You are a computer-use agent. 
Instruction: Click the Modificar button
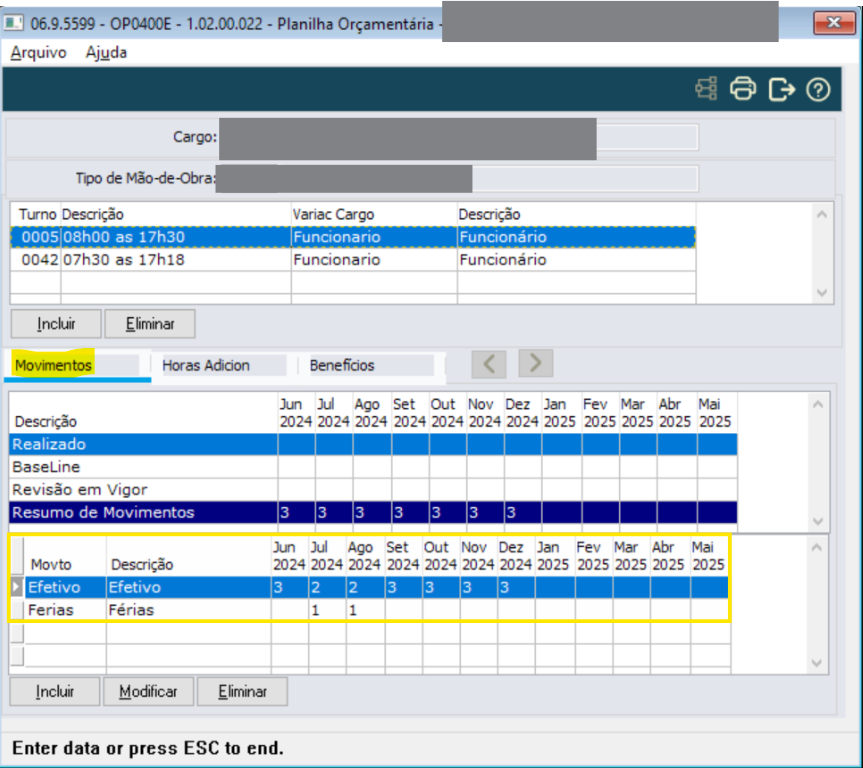click(x=148, y=691)
